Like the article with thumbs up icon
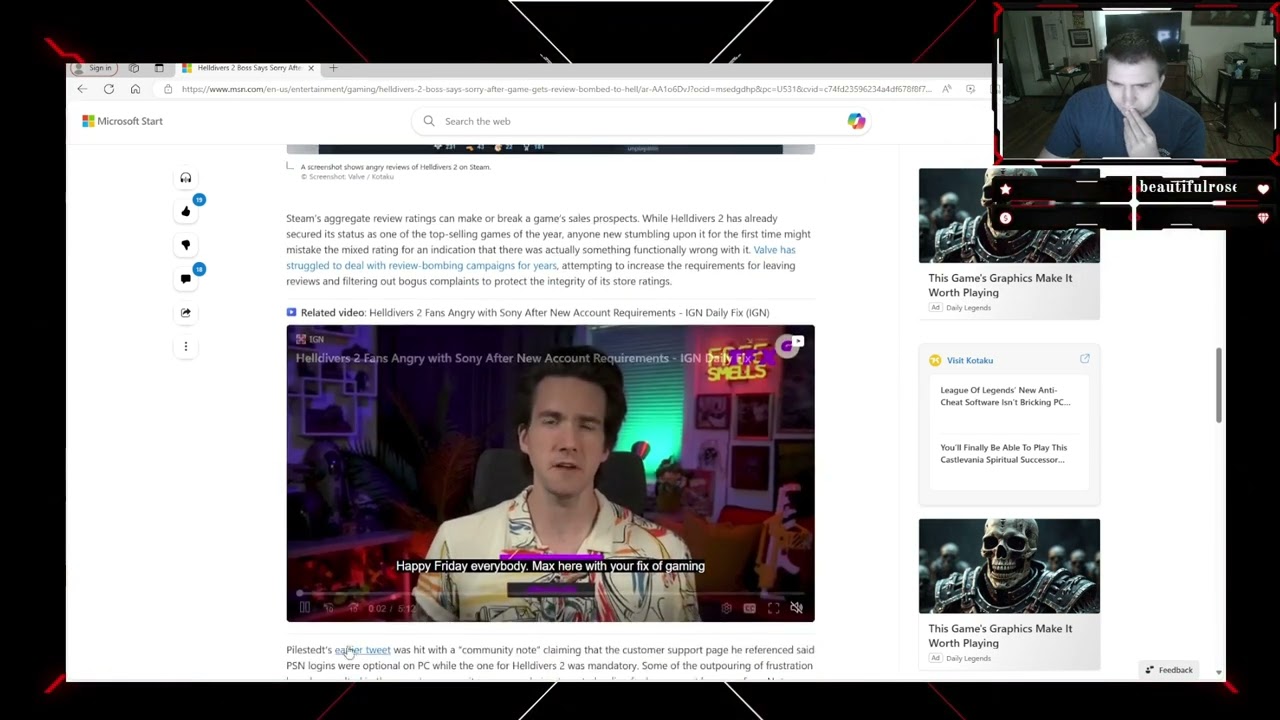Screen dimensions: 1280x720 (185, 211)
